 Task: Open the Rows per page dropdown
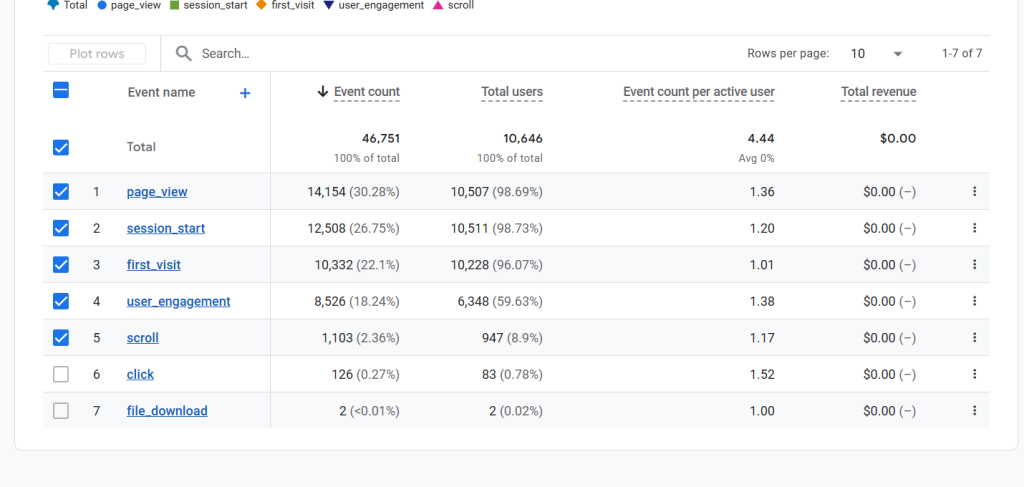[x=876, y=54]
